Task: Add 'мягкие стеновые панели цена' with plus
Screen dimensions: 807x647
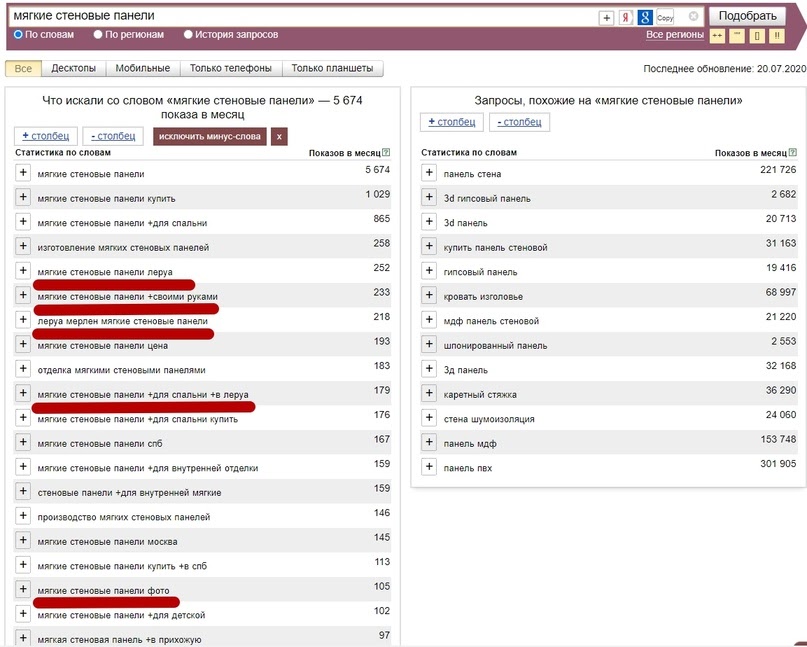Action: tap(23, 344)
